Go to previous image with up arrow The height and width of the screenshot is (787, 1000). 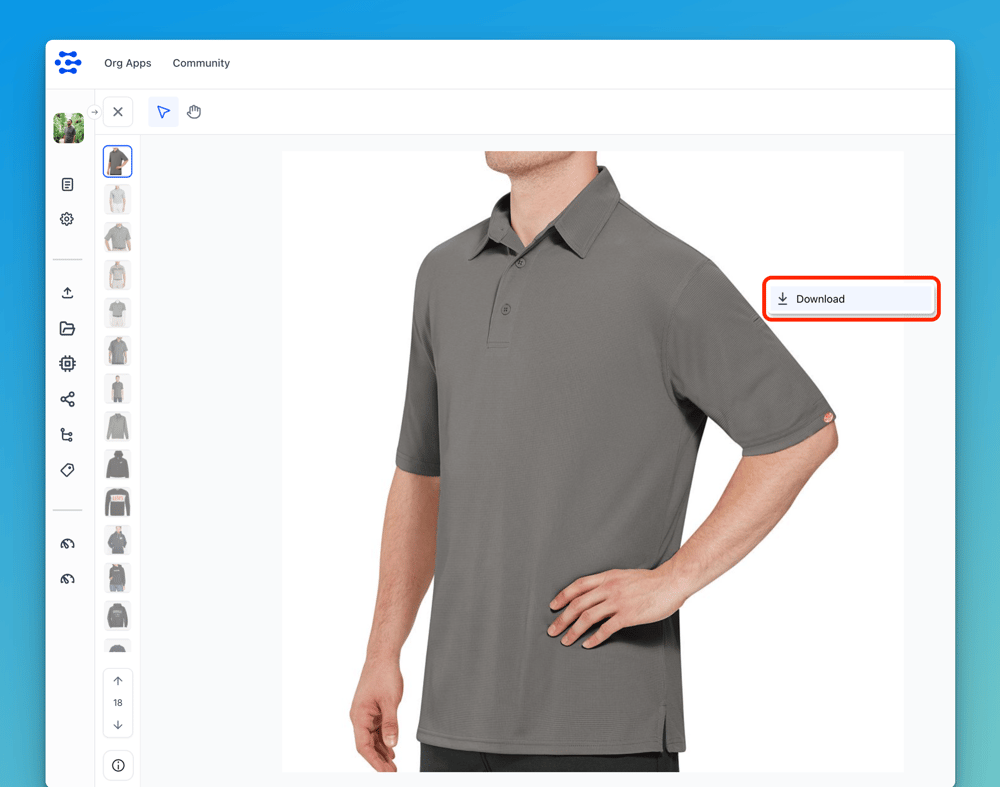click(118, 681)
